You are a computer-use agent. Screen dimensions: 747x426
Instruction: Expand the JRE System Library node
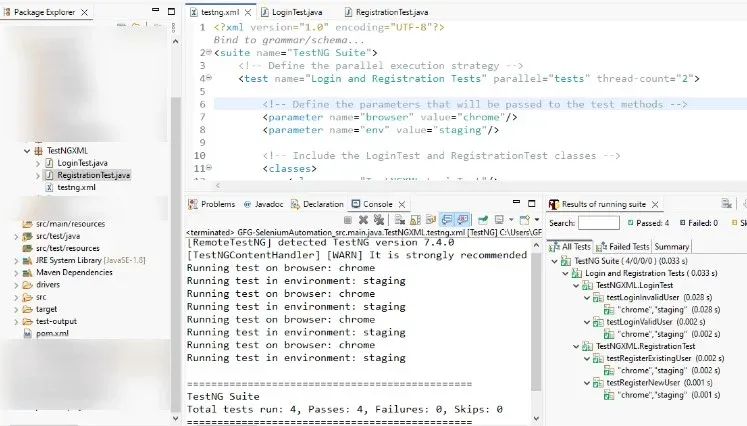16,261
